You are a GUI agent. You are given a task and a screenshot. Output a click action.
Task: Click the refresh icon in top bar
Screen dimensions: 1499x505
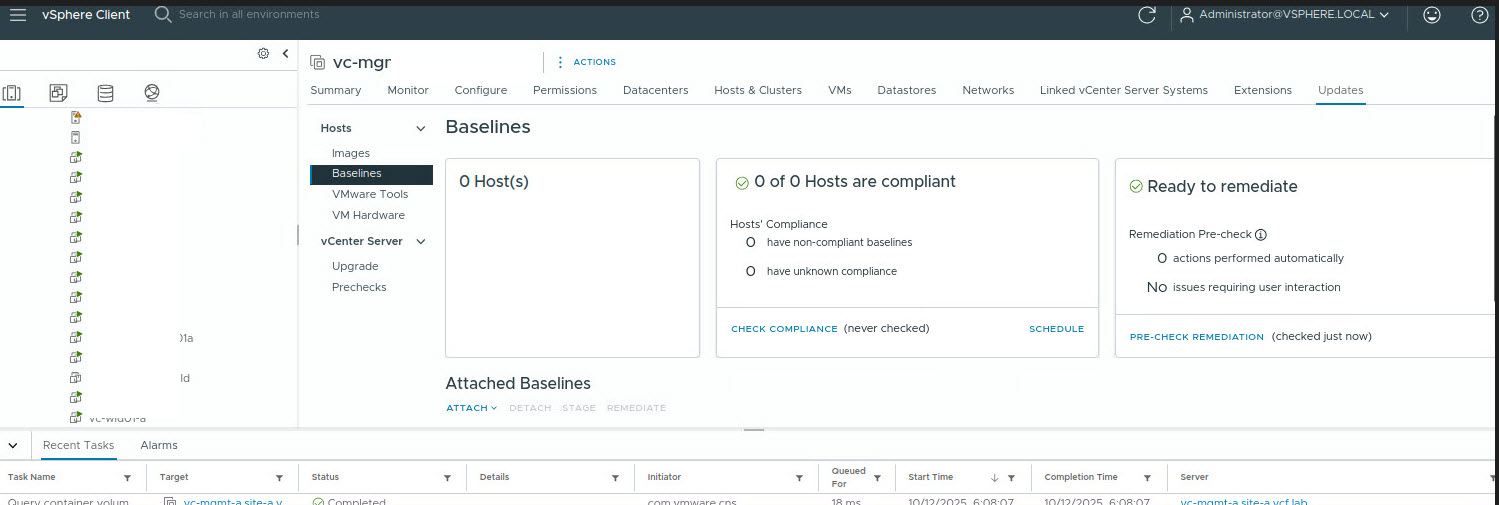coord(1147,14)
